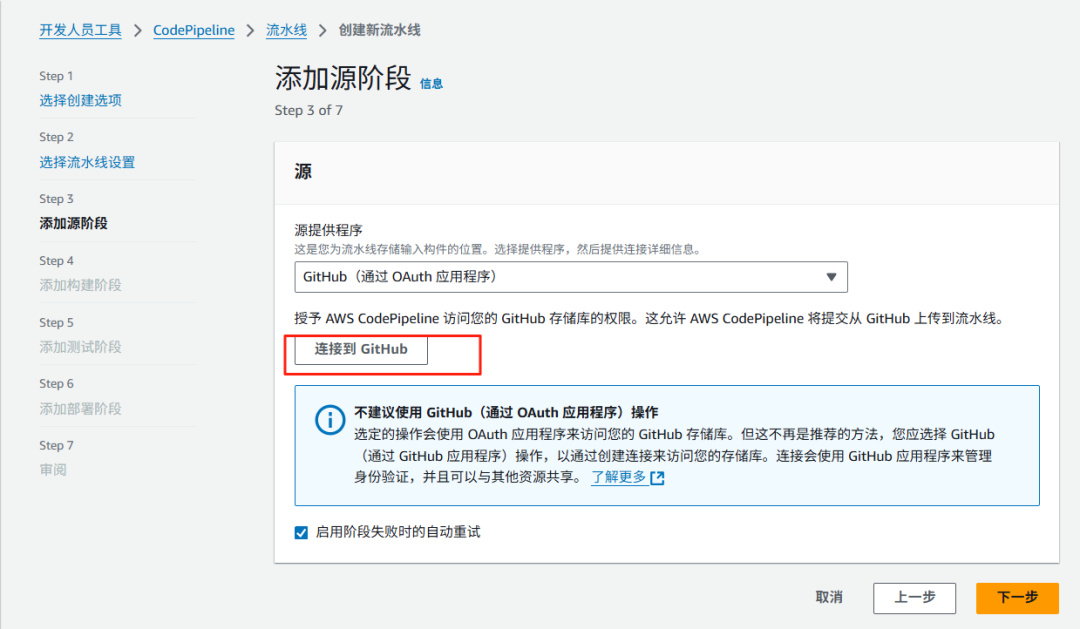Open the CodePipeline breadcrumb link
This screenshot has width=1080, height=629.
click(x=194, y=30)
